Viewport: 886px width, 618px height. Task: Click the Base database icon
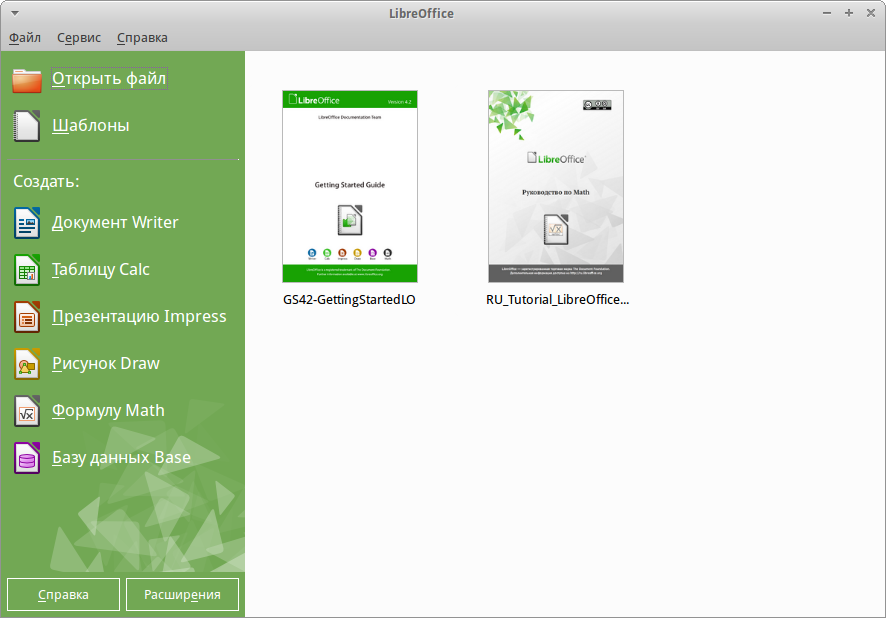click(x=27, y=458)
